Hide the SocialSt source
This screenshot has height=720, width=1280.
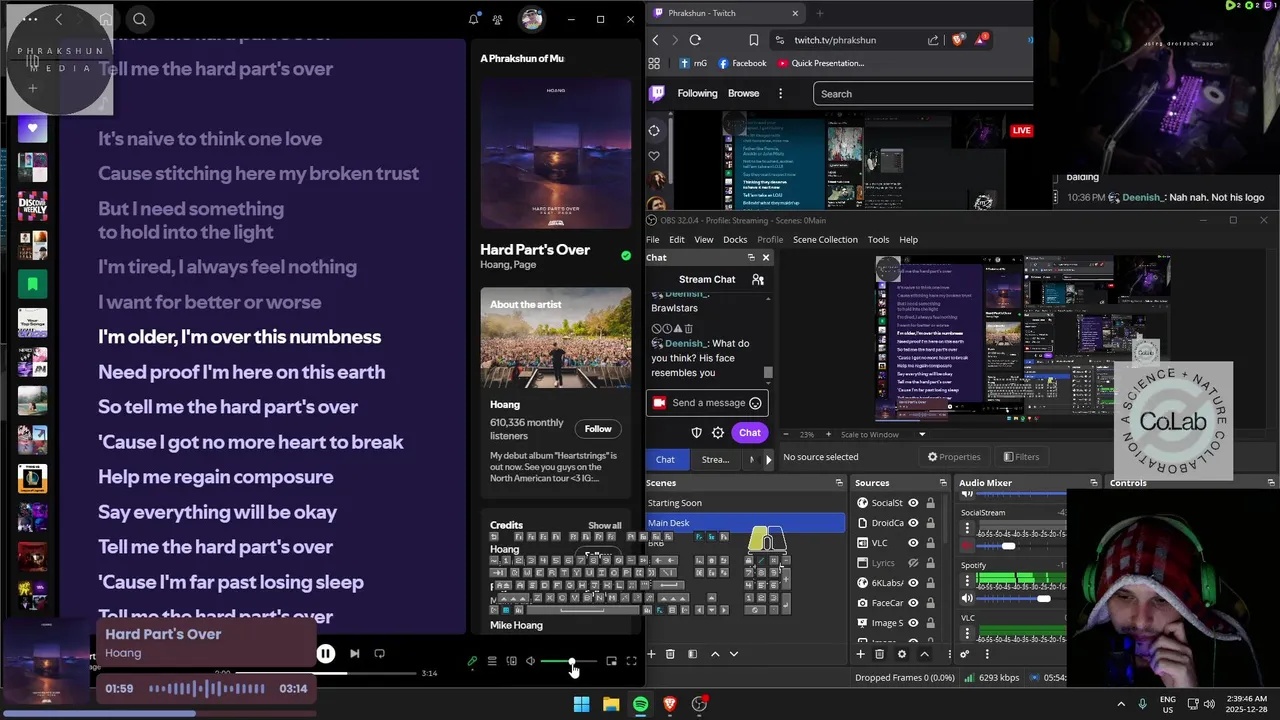coord(913,503)
